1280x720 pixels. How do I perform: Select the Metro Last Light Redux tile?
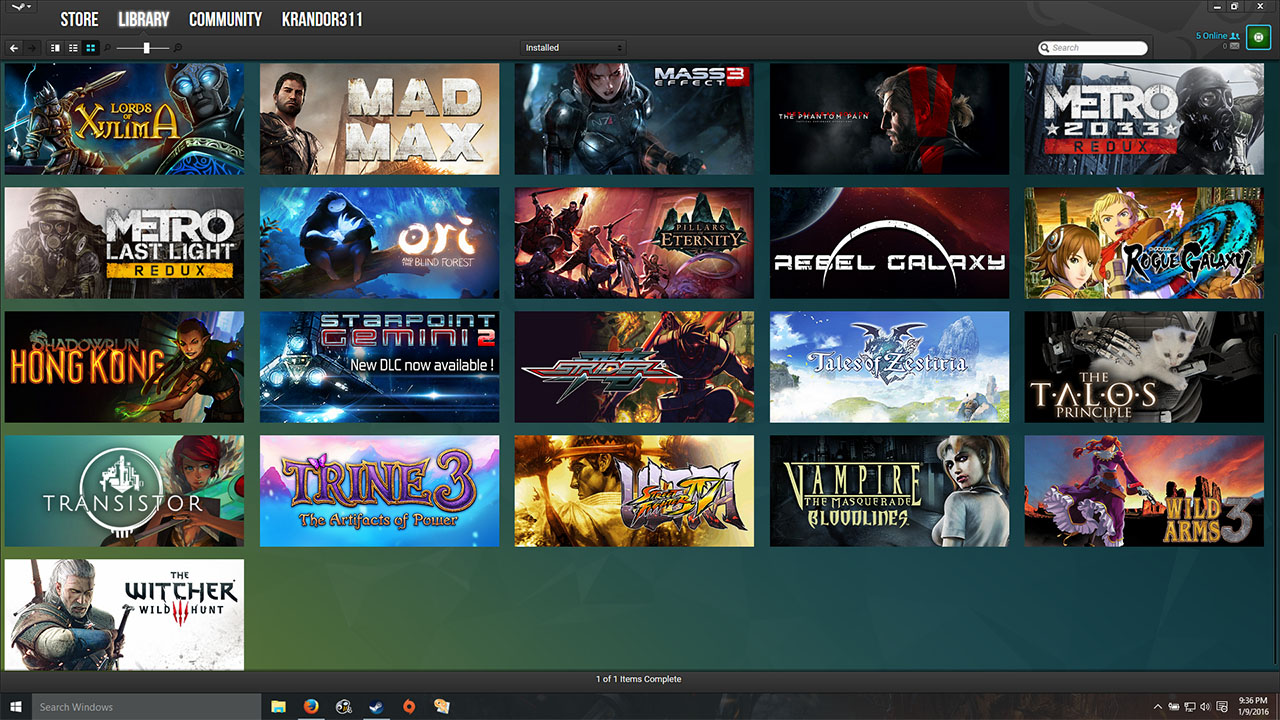coord(124,243)
